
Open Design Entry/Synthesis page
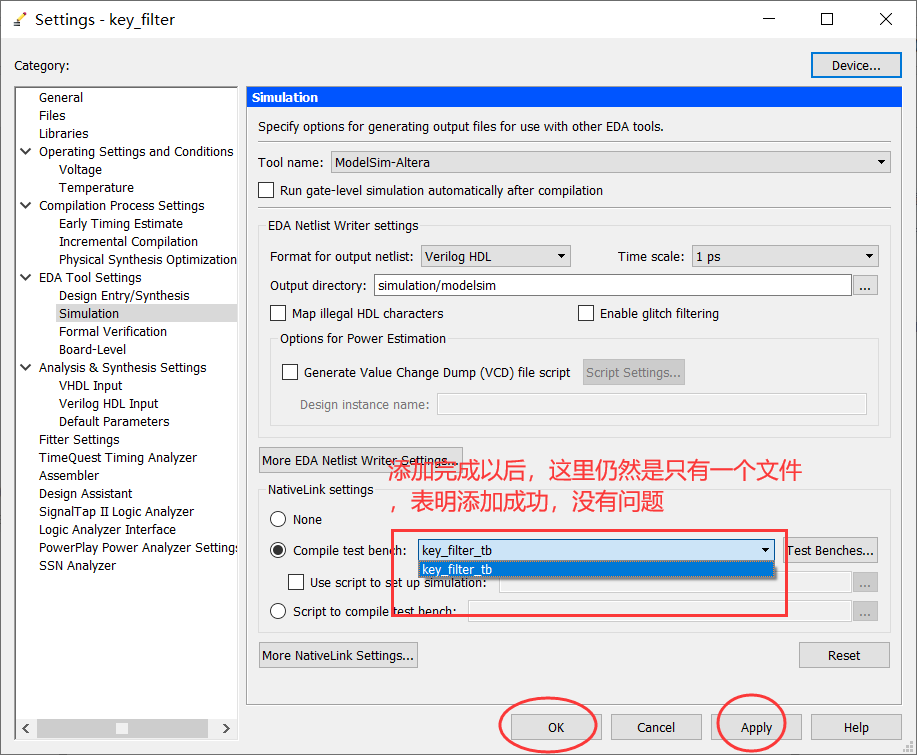124,296
